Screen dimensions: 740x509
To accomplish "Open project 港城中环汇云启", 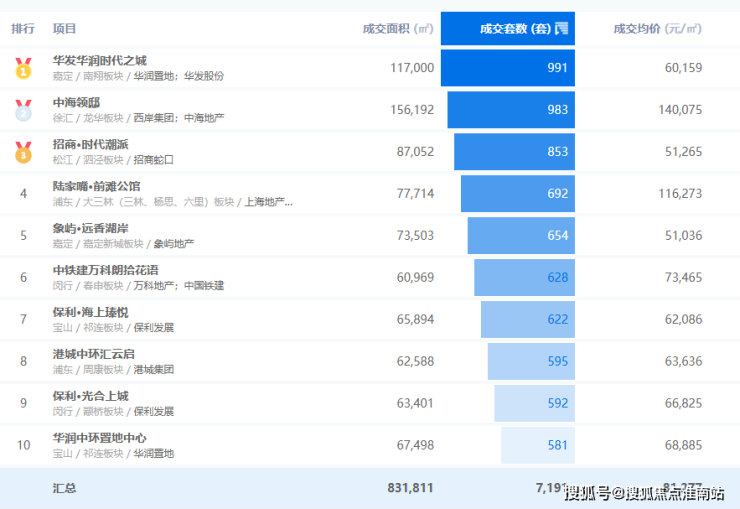I will [93, 354].
